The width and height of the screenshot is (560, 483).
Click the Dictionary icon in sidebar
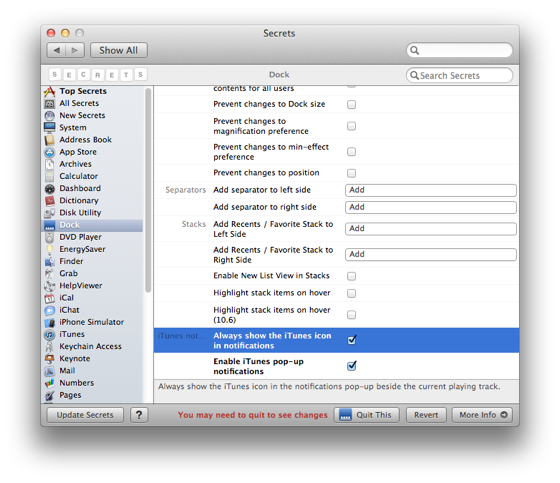coord(50,201)
